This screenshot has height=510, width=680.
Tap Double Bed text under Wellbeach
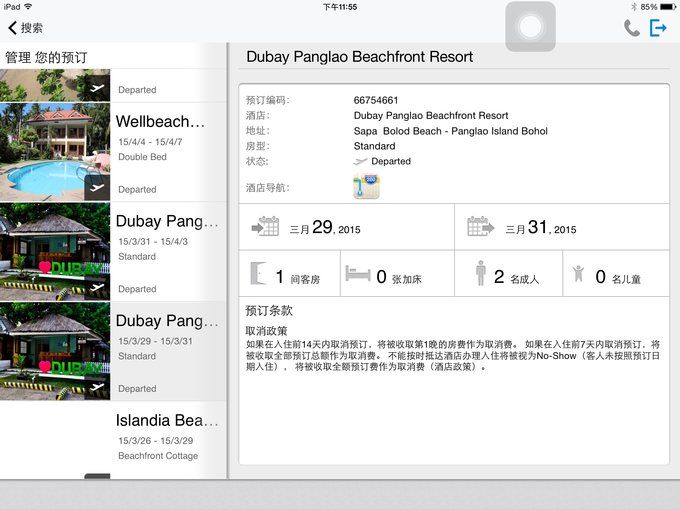pyautogui.click(x=142, y=157)
